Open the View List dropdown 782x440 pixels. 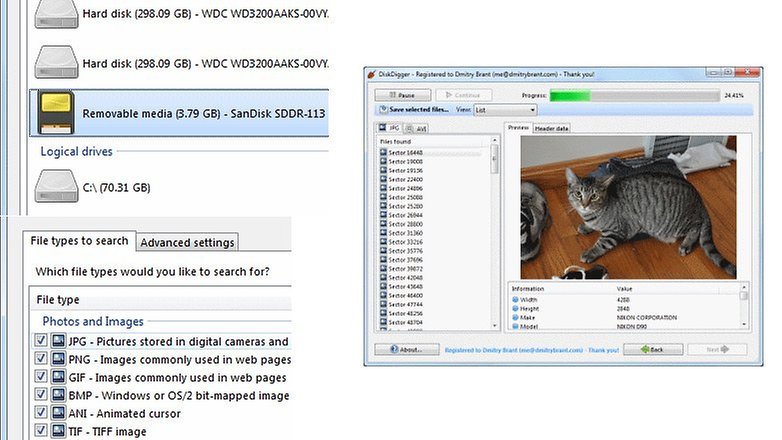[506, 109]
